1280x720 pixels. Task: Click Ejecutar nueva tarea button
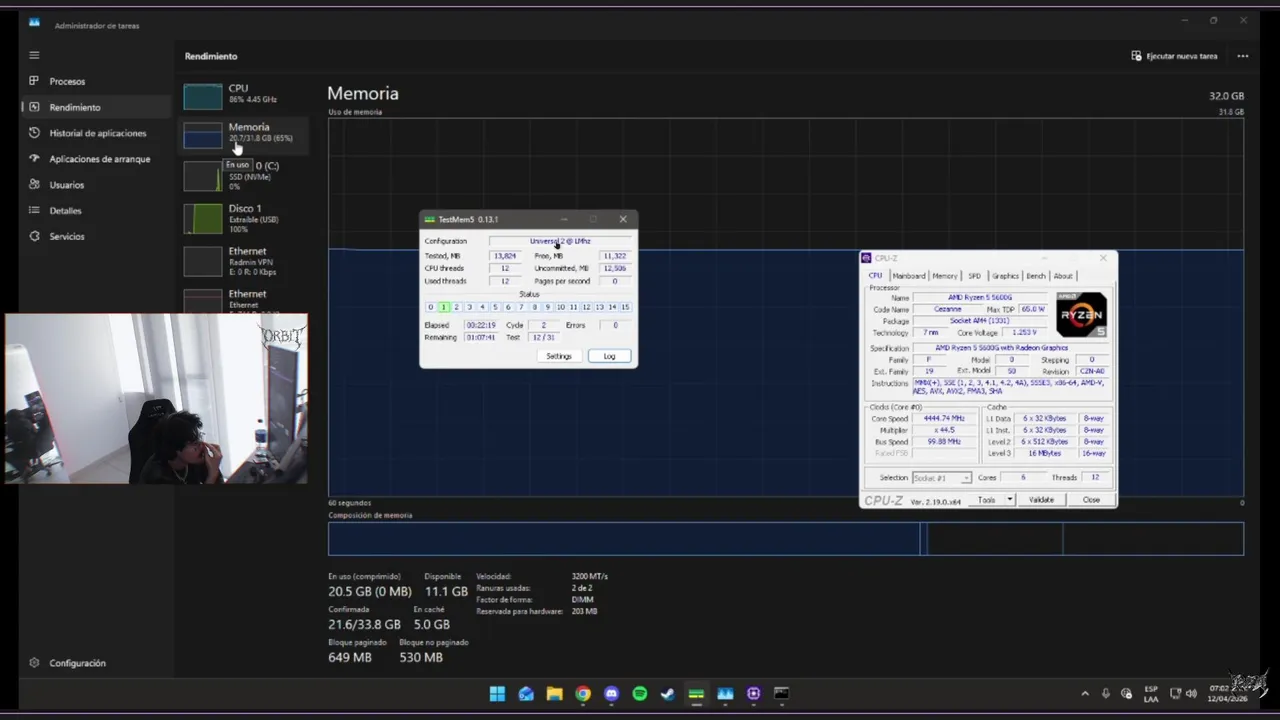(1175, 56)
